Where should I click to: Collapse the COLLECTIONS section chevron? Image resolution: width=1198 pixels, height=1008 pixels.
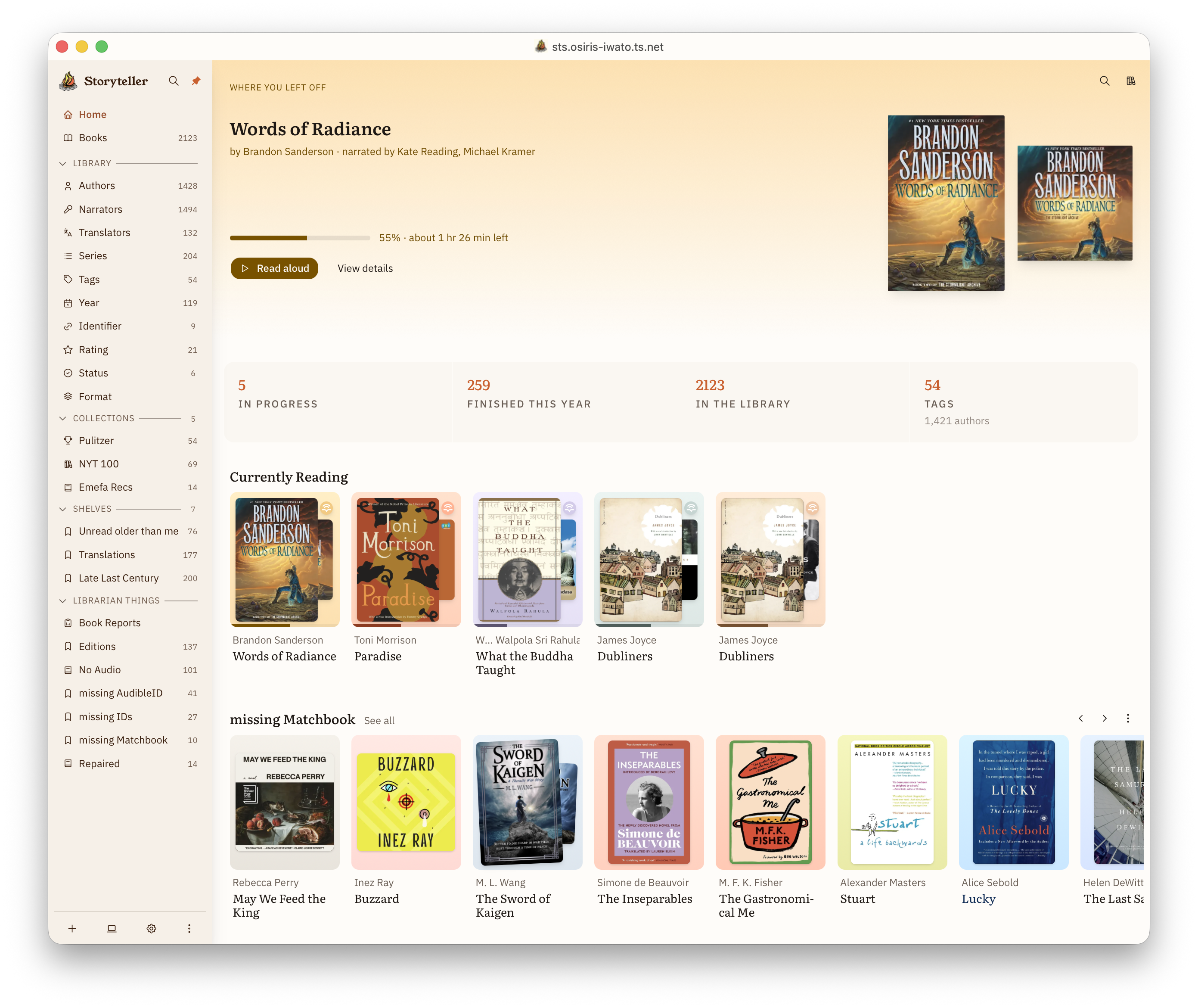click(63, 418)
